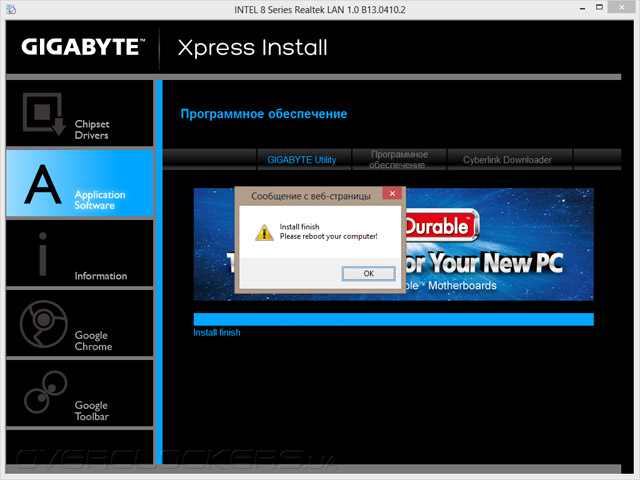Screen dimensions: 640x480
Task: Click the warning triangle icon in dialog
Action: point(264,233)
